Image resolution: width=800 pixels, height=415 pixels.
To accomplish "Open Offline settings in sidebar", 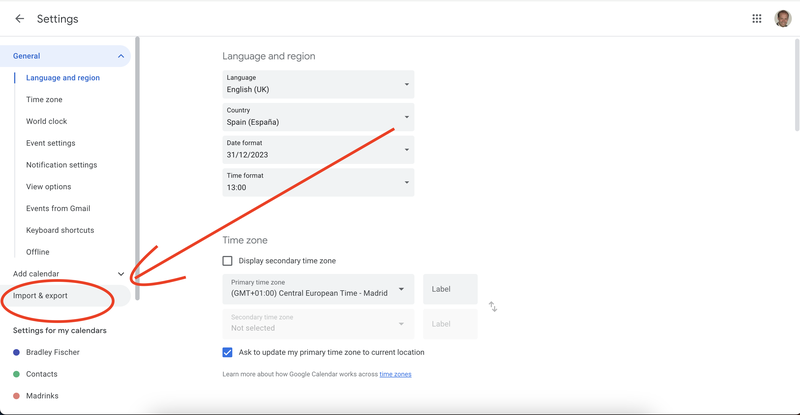I will point(38,252).
